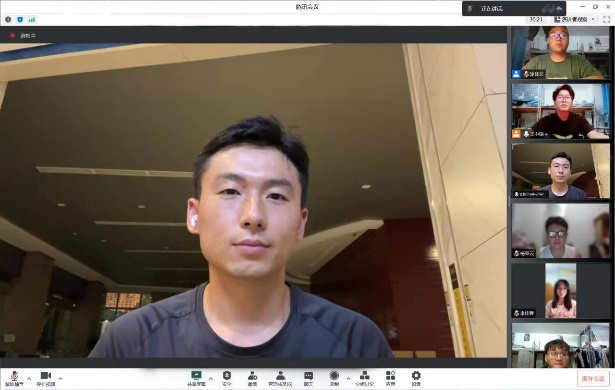
Task: Open the Manage Members panel icon
Action: (280, 378)
